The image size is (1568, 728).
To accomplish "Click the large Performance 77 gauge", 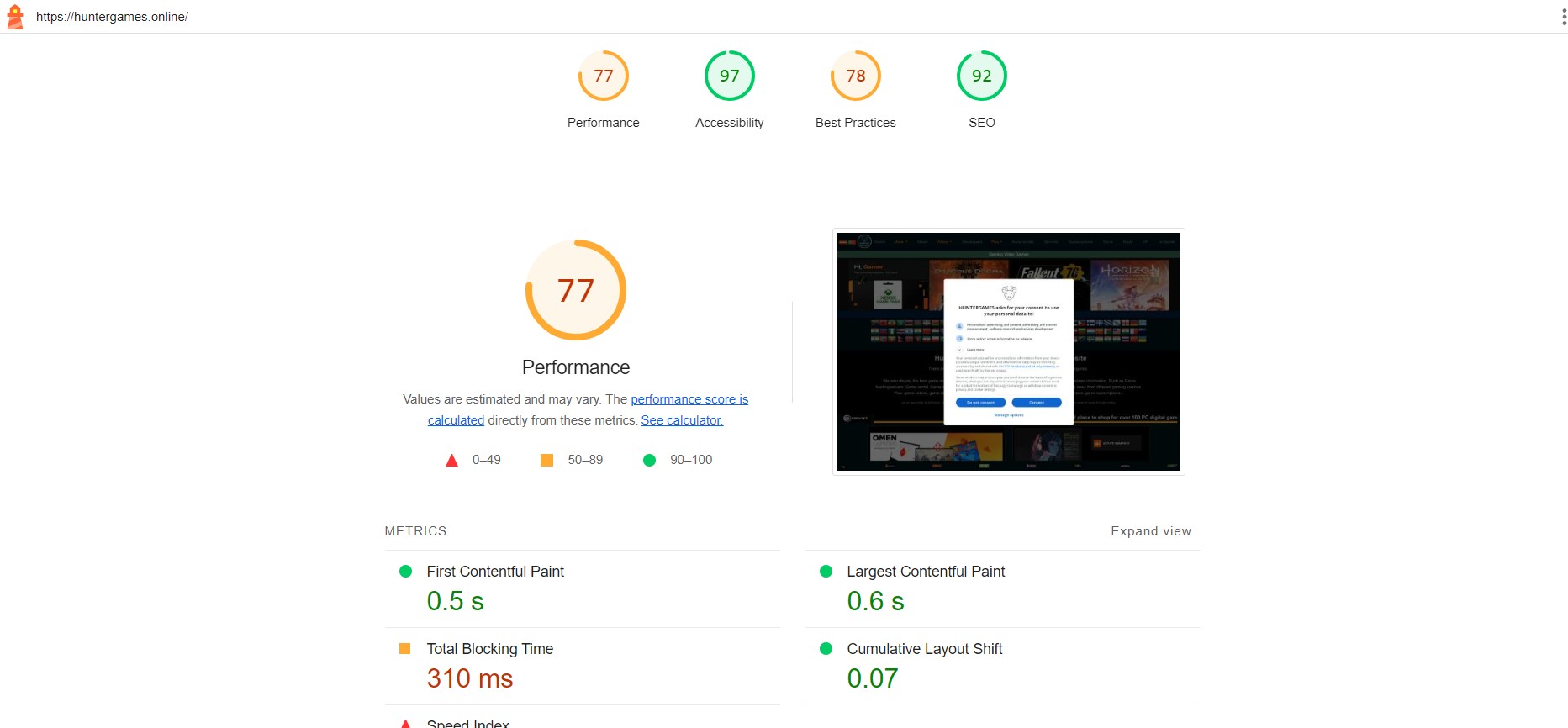I will click(576, 290).
